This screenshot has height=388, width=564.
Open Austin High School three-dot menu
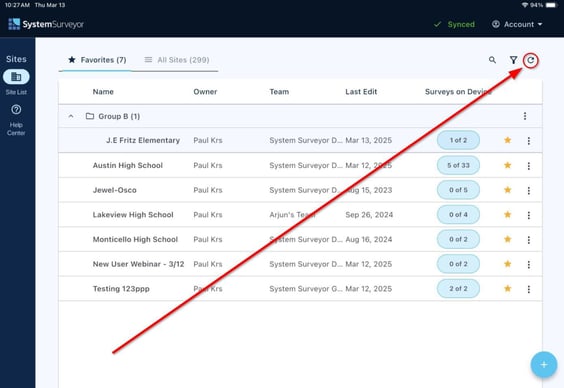pos(529,166)
